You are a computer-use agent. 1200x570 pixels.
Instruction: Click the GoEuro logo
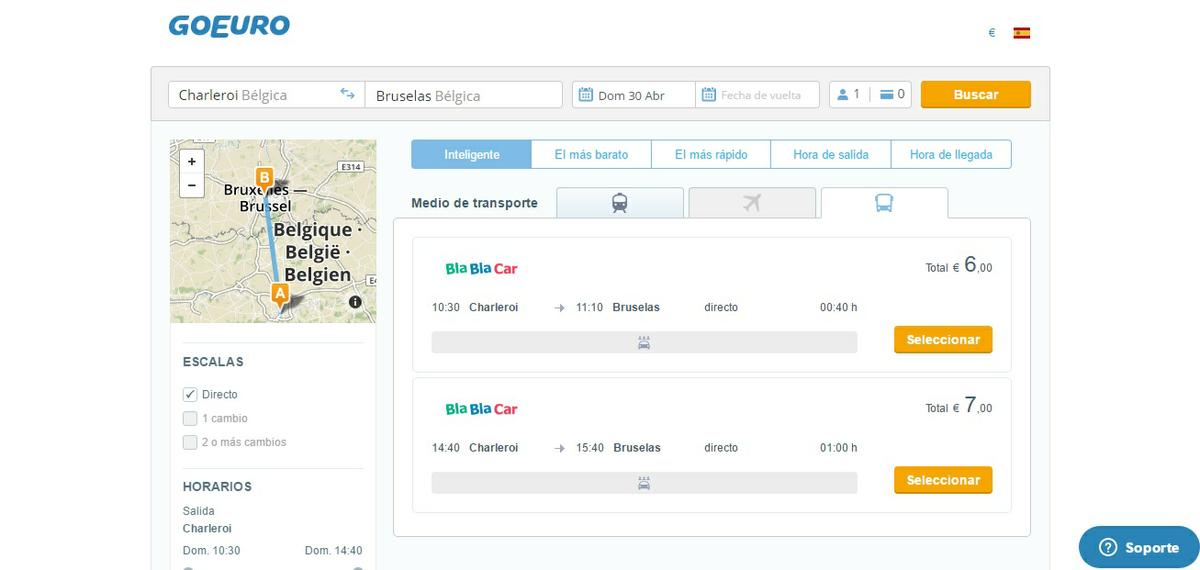tap(229, 27)
